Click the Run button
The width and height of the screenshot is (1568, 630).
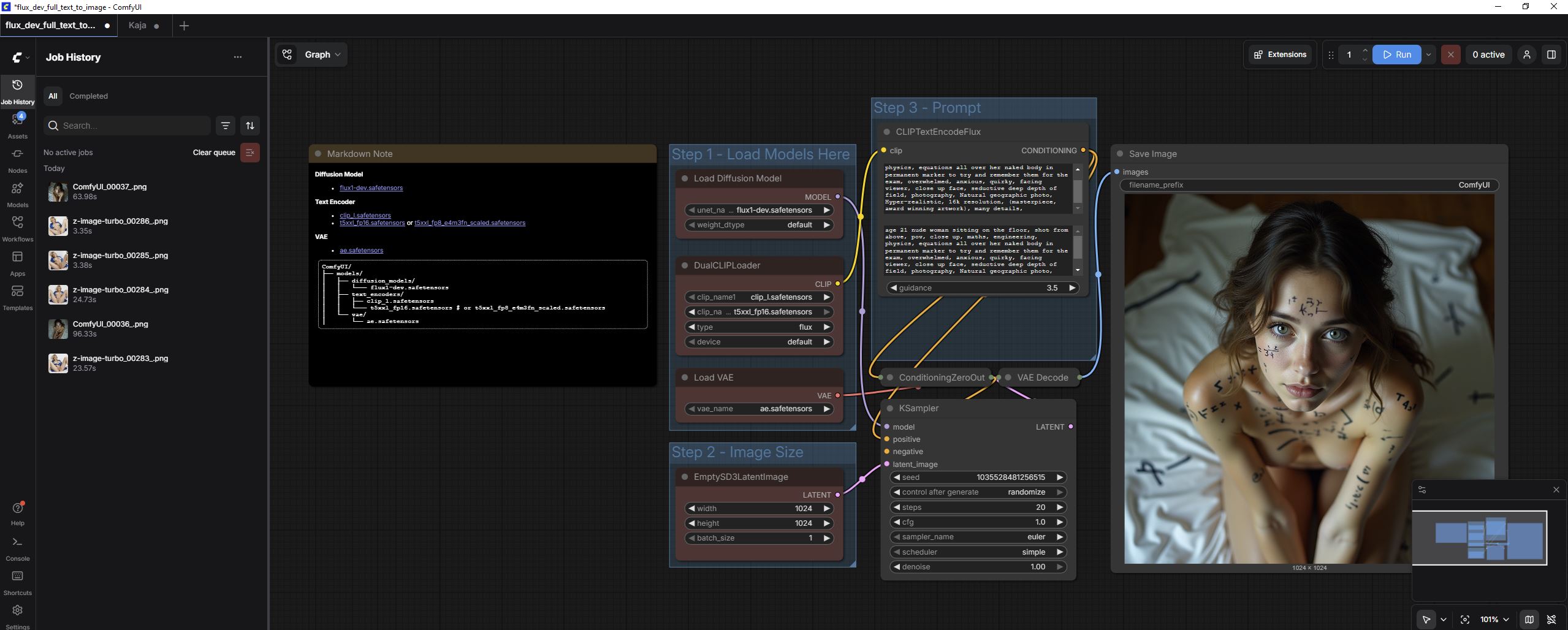point(1396,55)
